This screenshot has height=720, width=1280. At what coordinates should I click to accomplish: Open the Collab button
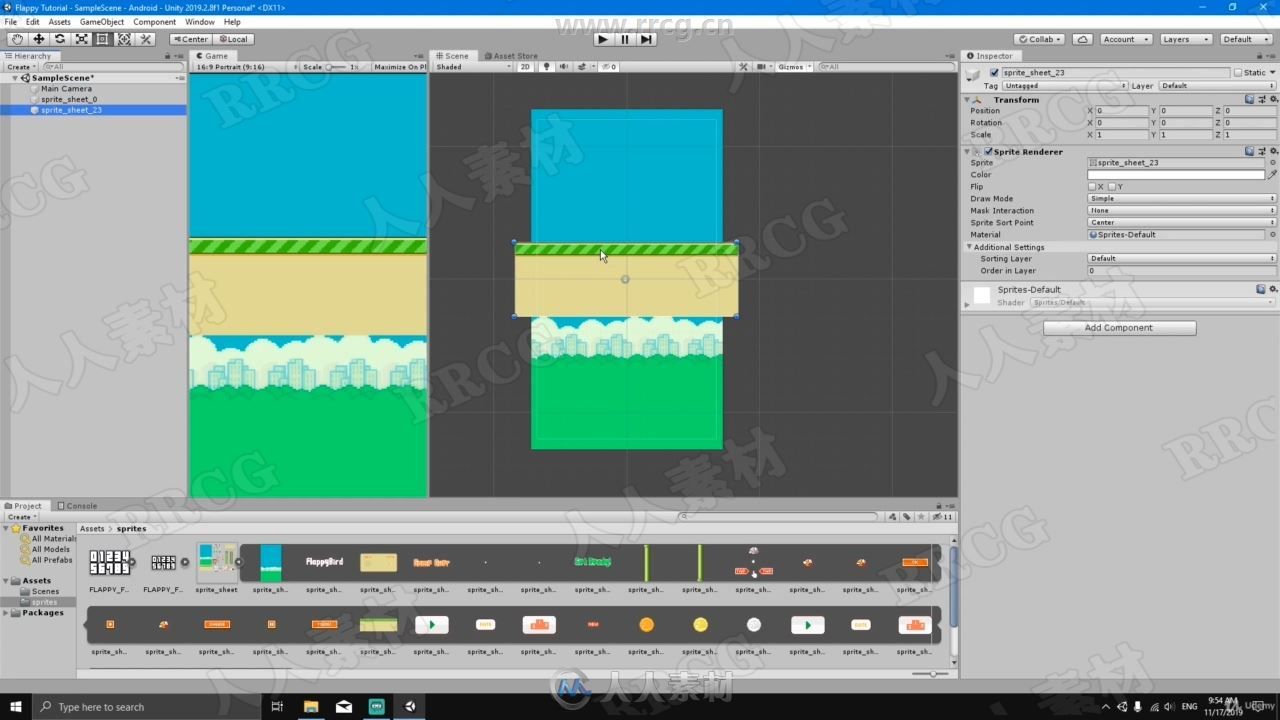pos(1041,39)
